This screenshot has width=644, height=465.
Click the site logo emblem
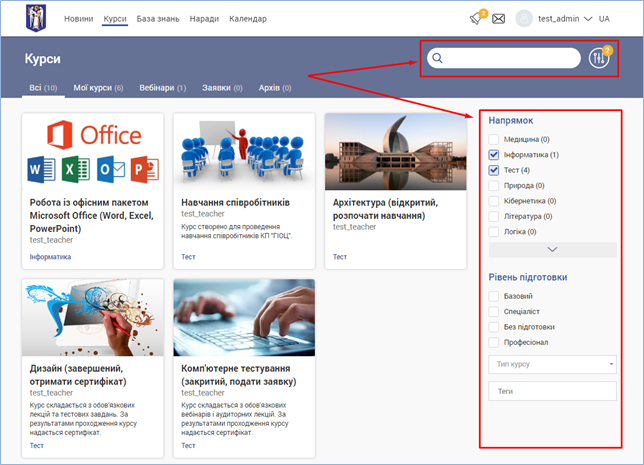click(40, 18)
